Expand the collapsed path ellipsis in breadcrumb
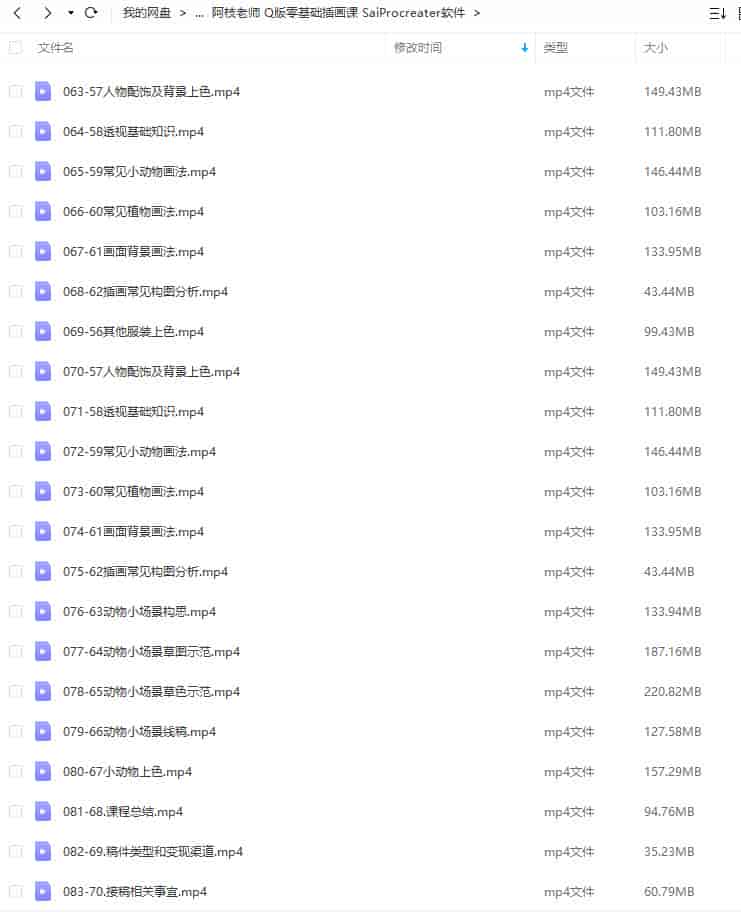Image resolution: width=741 pixels, height=918 pixels. (200, 13)
